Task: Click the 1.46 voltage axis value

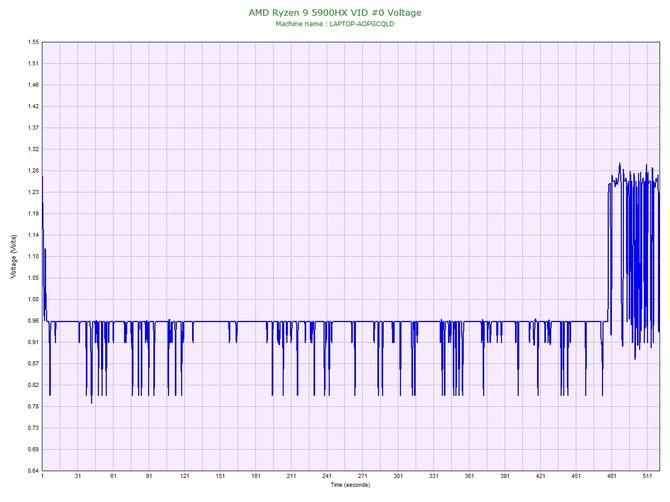Action: click(x=33, y=85)
